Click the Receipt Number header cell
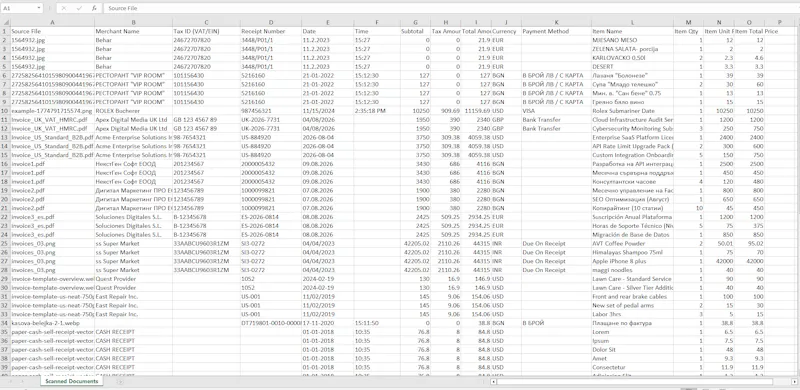The height and width of the screenshot is (390, 800). click(x=270, y=31)
